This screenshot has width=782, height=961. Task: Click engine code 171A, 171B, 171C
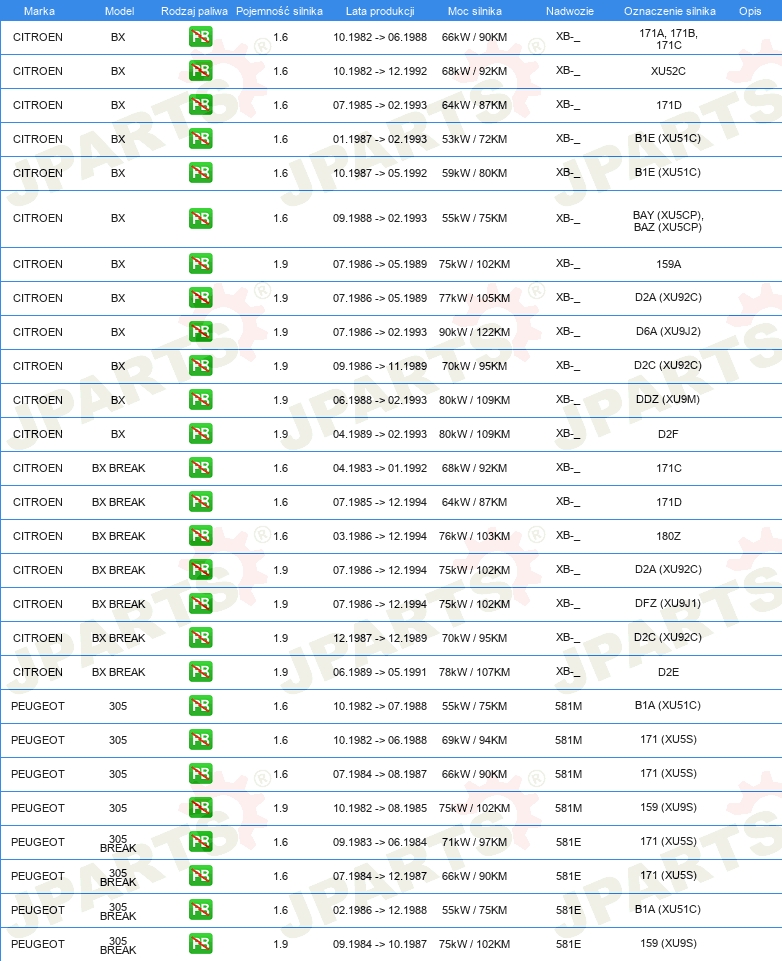tap(669, 39)
